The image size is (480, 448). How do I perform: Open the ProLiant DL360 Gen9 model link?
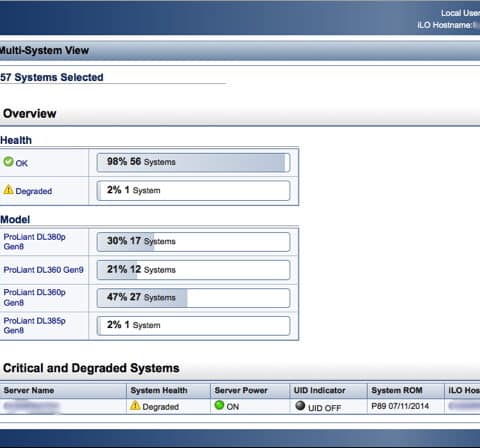point(43,270)
